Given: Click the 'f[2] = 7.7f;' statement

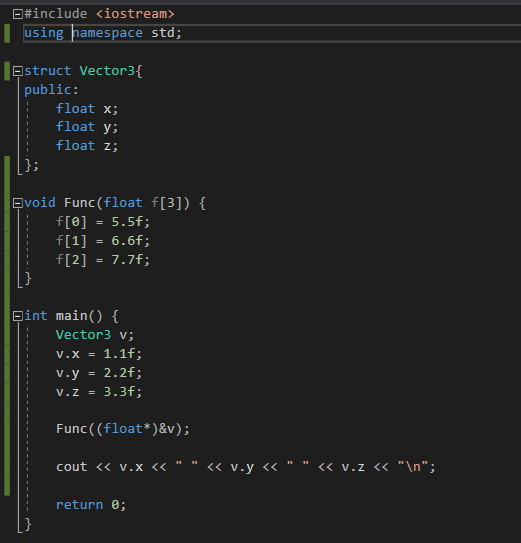Looking at the screenshot, I should 103,259.
